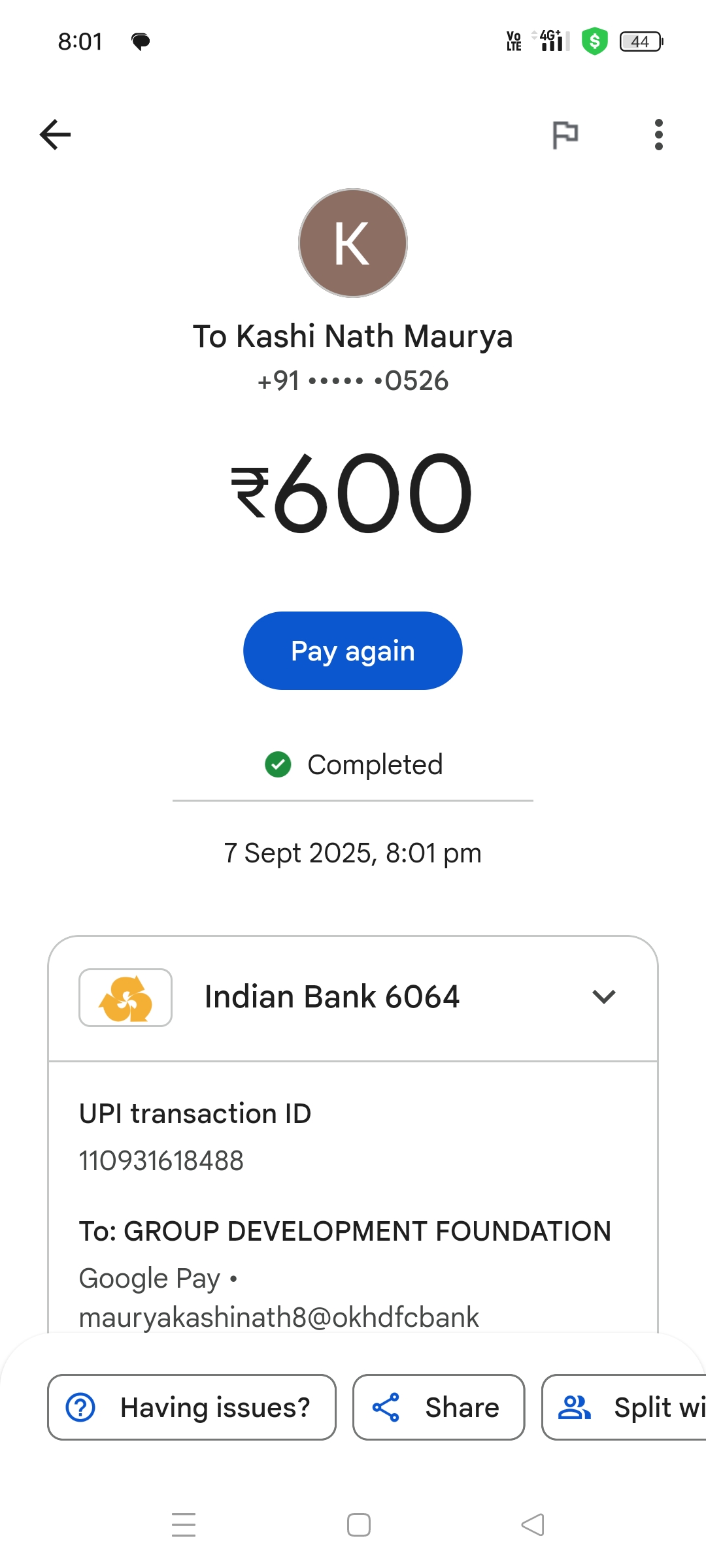Viewport: 706px width, 1568px height.
Task: Tap the ₹600 amount text
Action: point(353,493)
